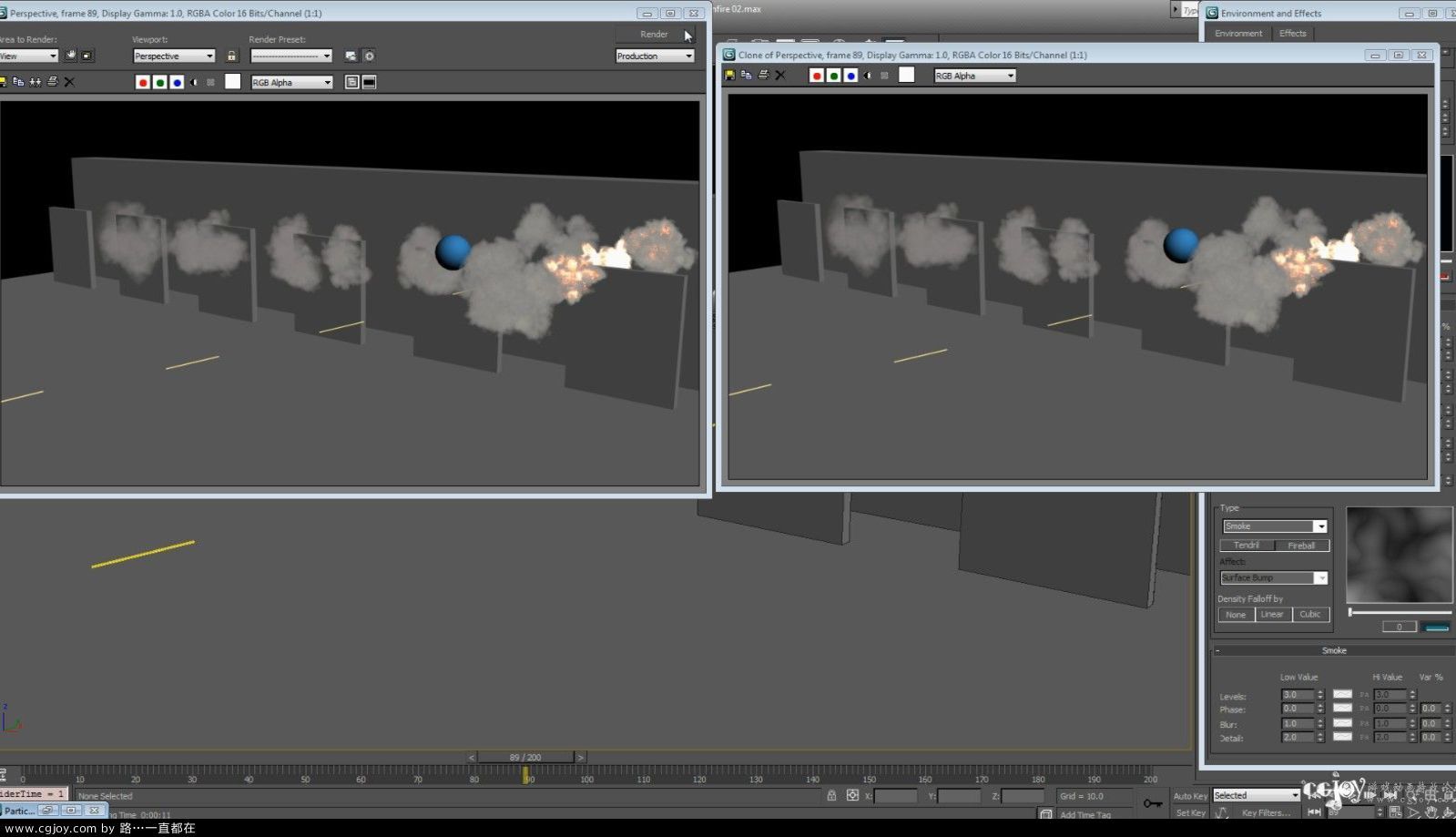Click the Fireball button

coord(1301,546)
